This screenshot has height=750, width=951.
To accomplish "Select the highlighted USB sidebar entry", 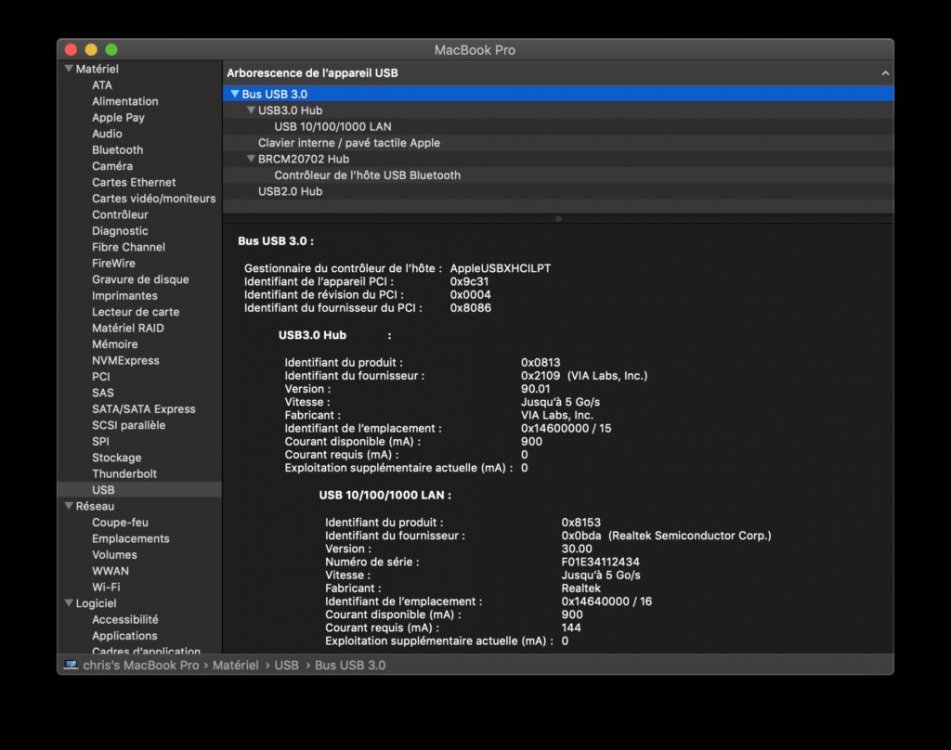I will [139, 490].
